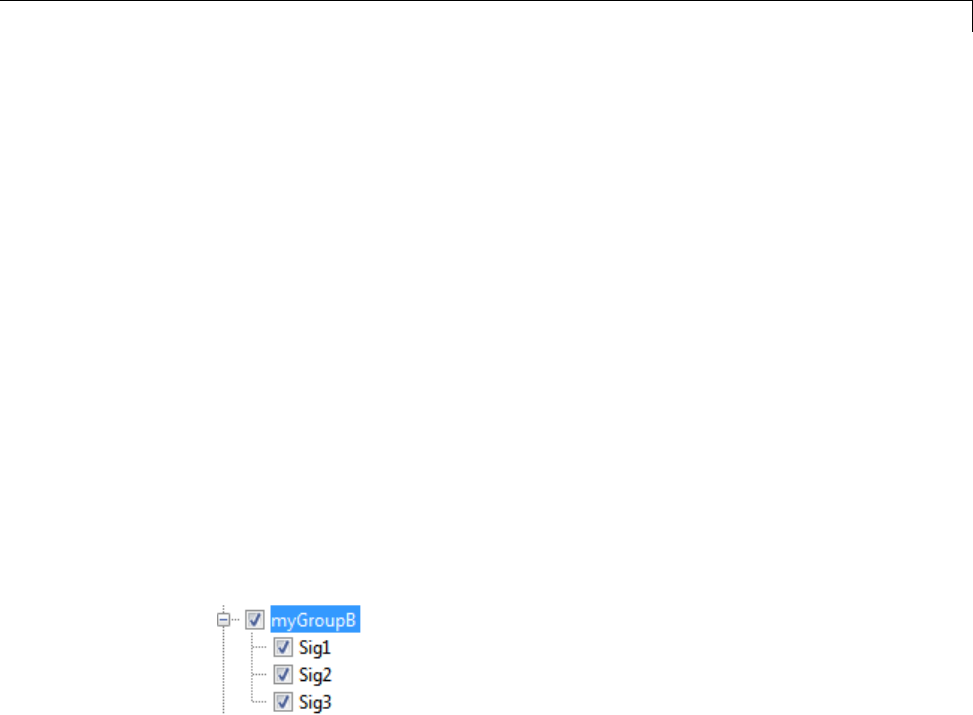Select the Sig1 signal label

click(x=315, y=647)
